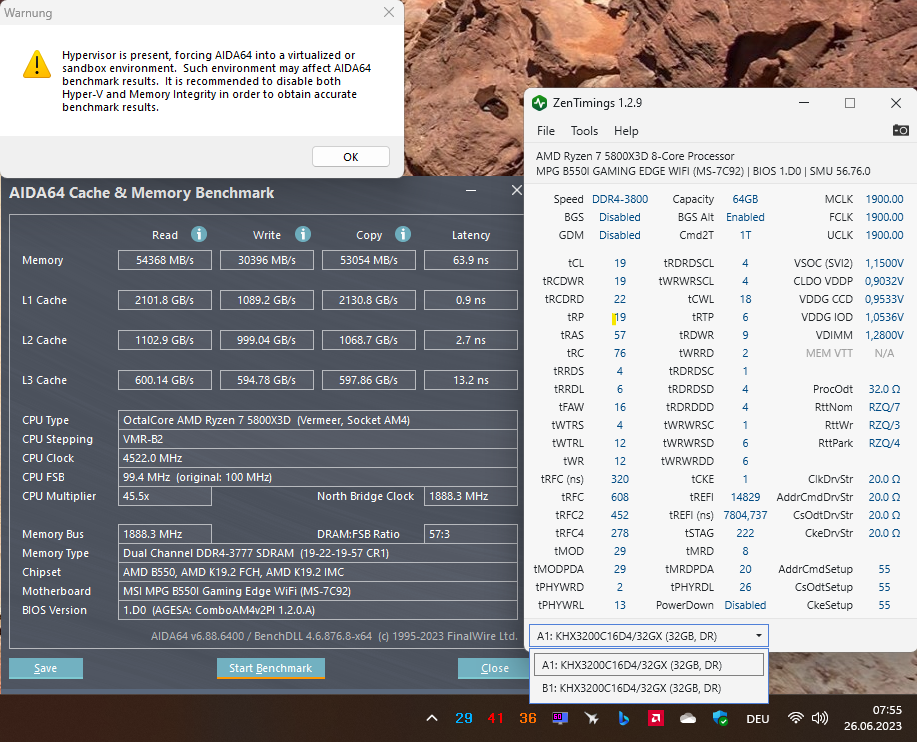
Task: Click tRFC value 608
Action: coord(620,497)
